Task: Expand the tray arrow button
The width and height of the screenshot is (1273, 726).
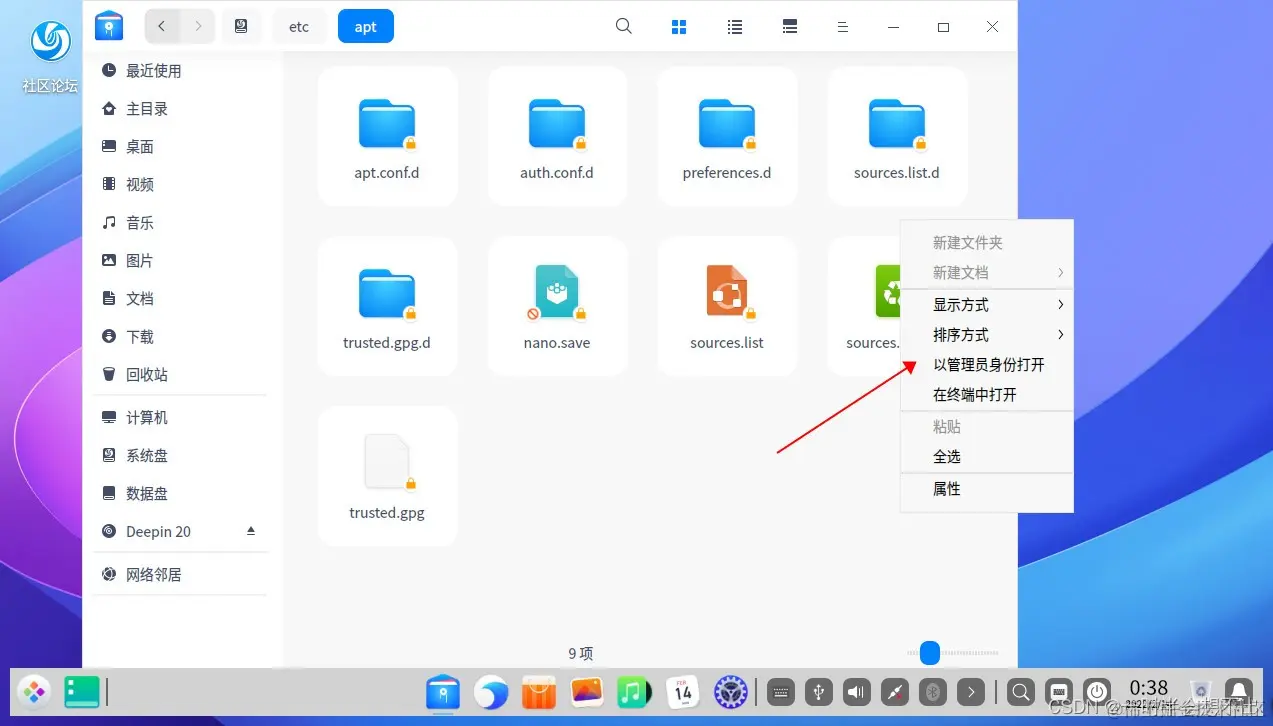Action: pos(971,692)
